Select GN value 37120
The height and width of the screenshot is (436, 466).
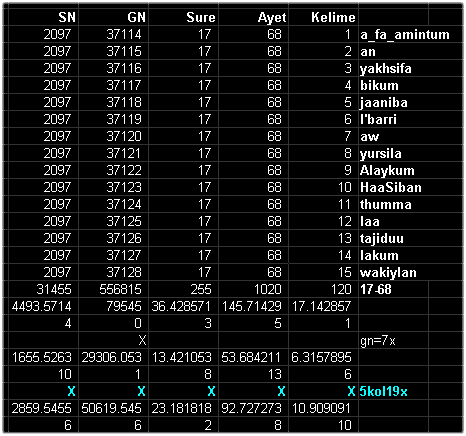pos(113,136)
